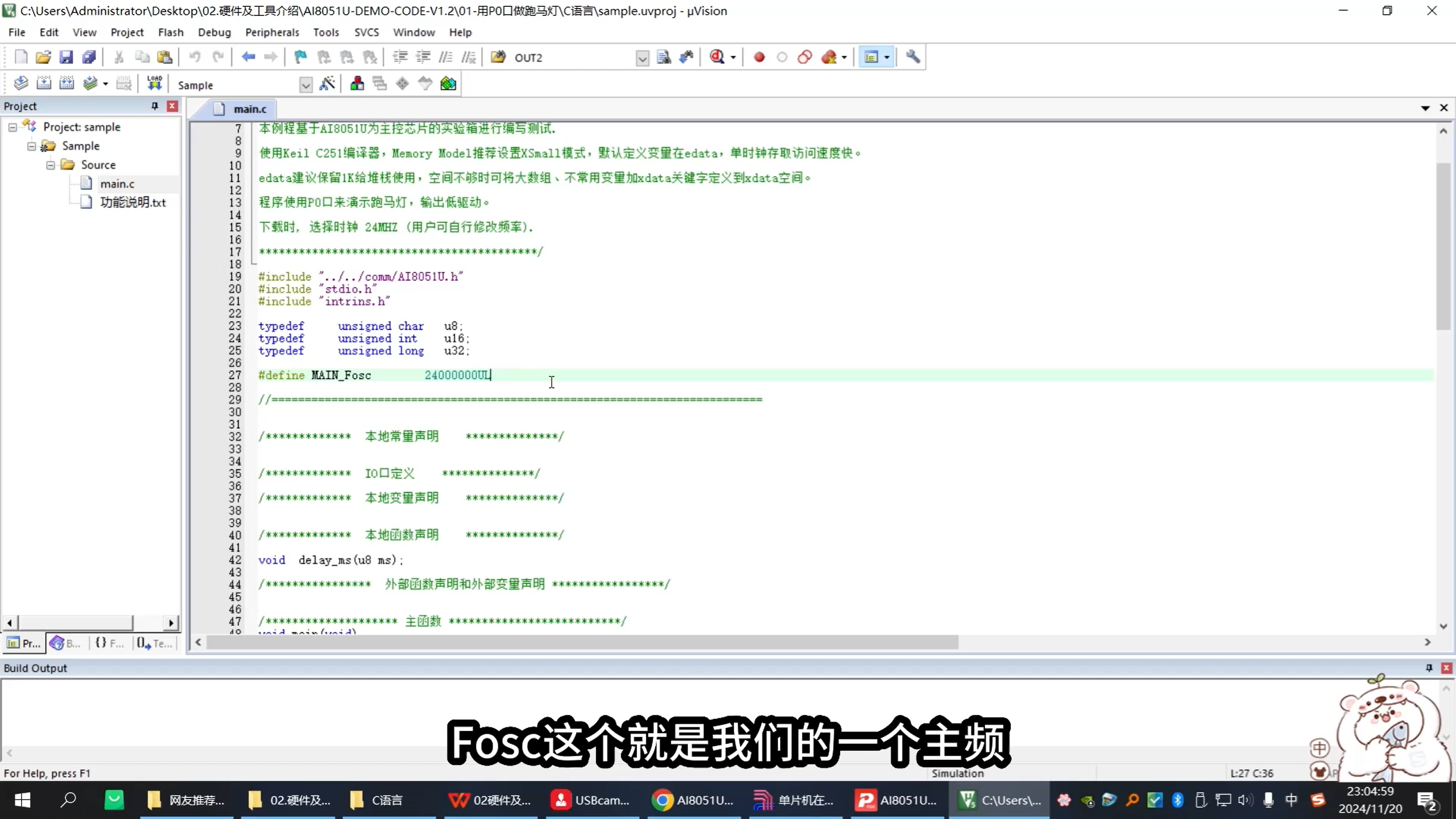Click the LOAD download-to-flash icon
Viewport: 1456px width, 819px height.
[x=154, y=83]
